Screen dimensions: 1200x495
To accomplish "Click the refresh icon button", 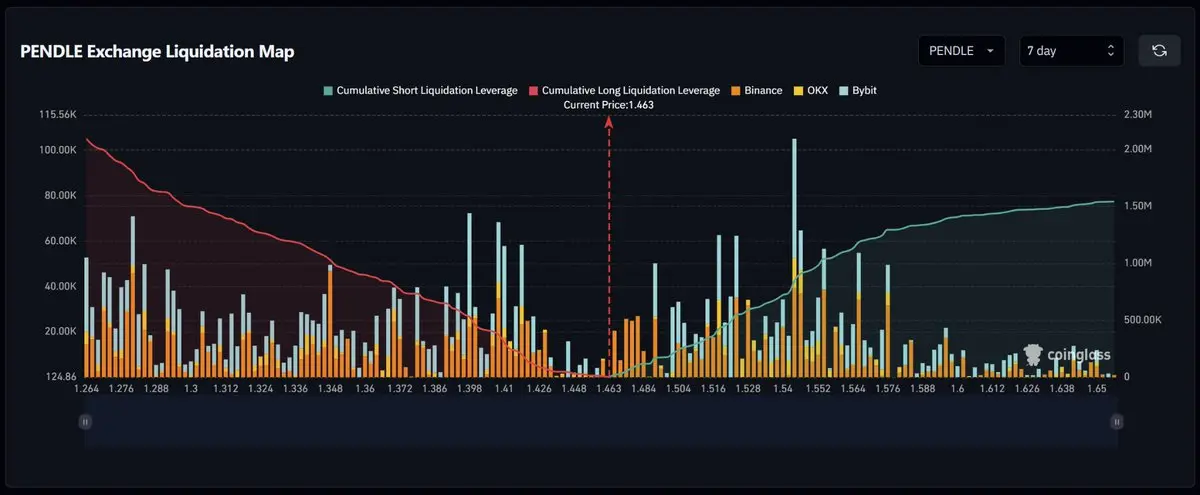I will 1159,51.
